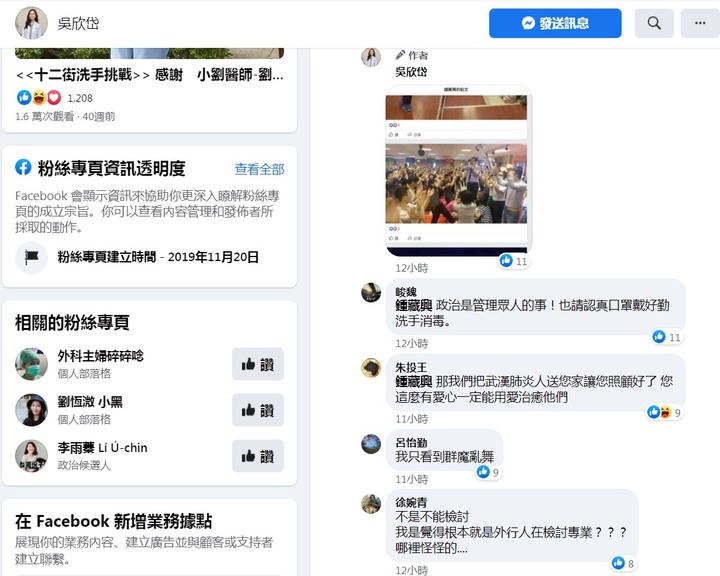
Task: Open the search magnifier icon
Action: (654, 23)
